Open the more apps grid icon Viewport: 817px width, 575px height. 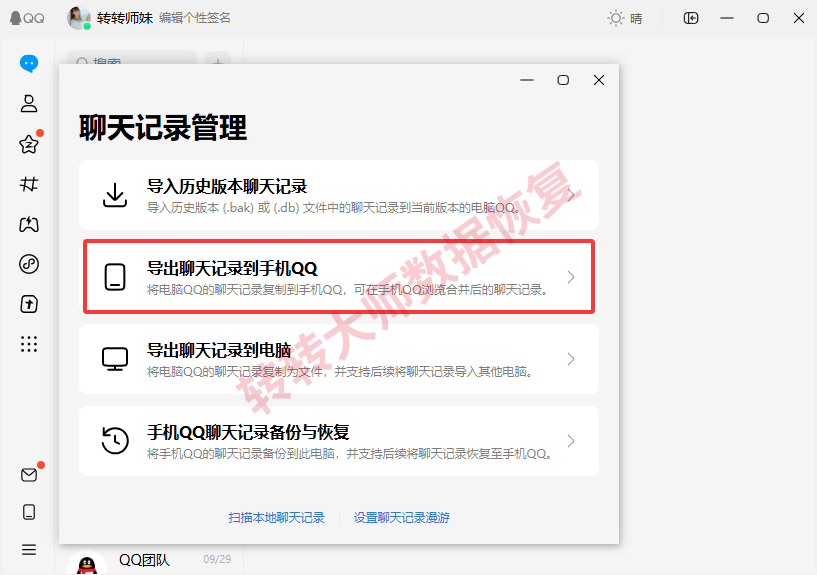(29, 344)
